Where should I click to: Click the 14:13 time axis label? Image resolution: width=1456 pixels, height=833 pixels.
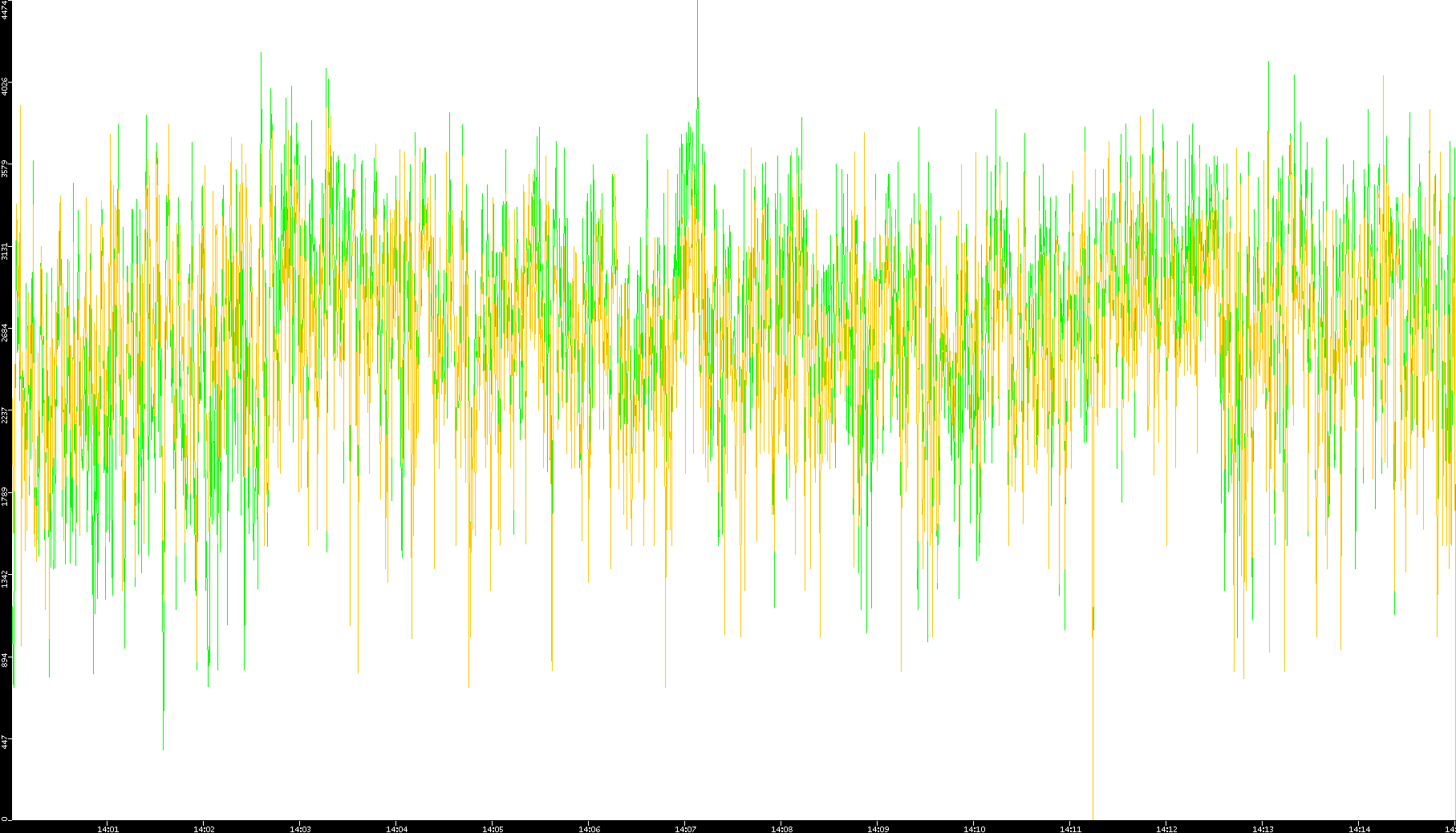pos(1263,828)
